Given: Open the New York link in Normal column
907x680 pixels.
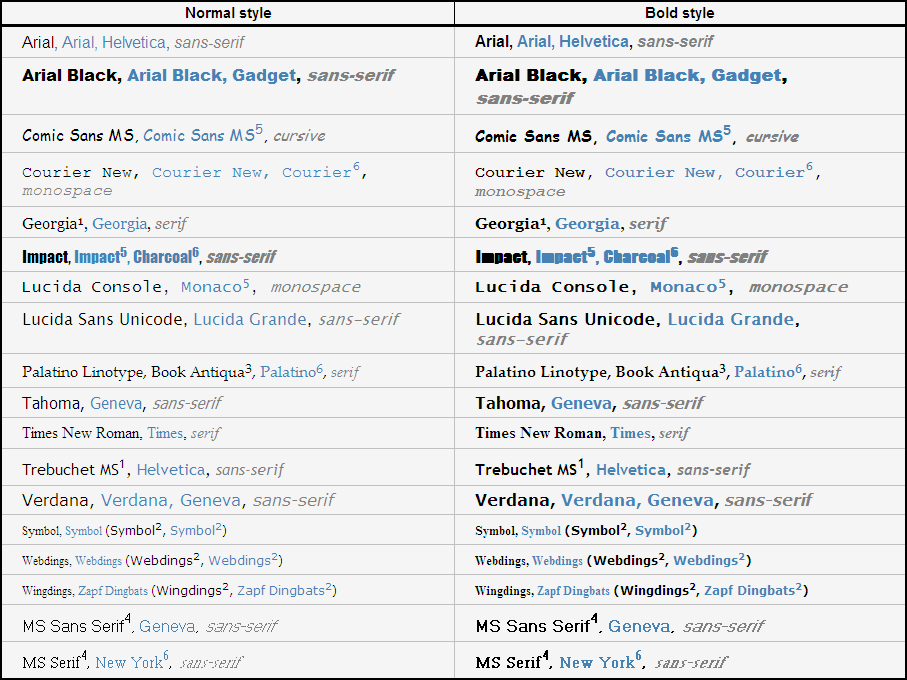Looking at the screenshot, I should tap(130, 662).
